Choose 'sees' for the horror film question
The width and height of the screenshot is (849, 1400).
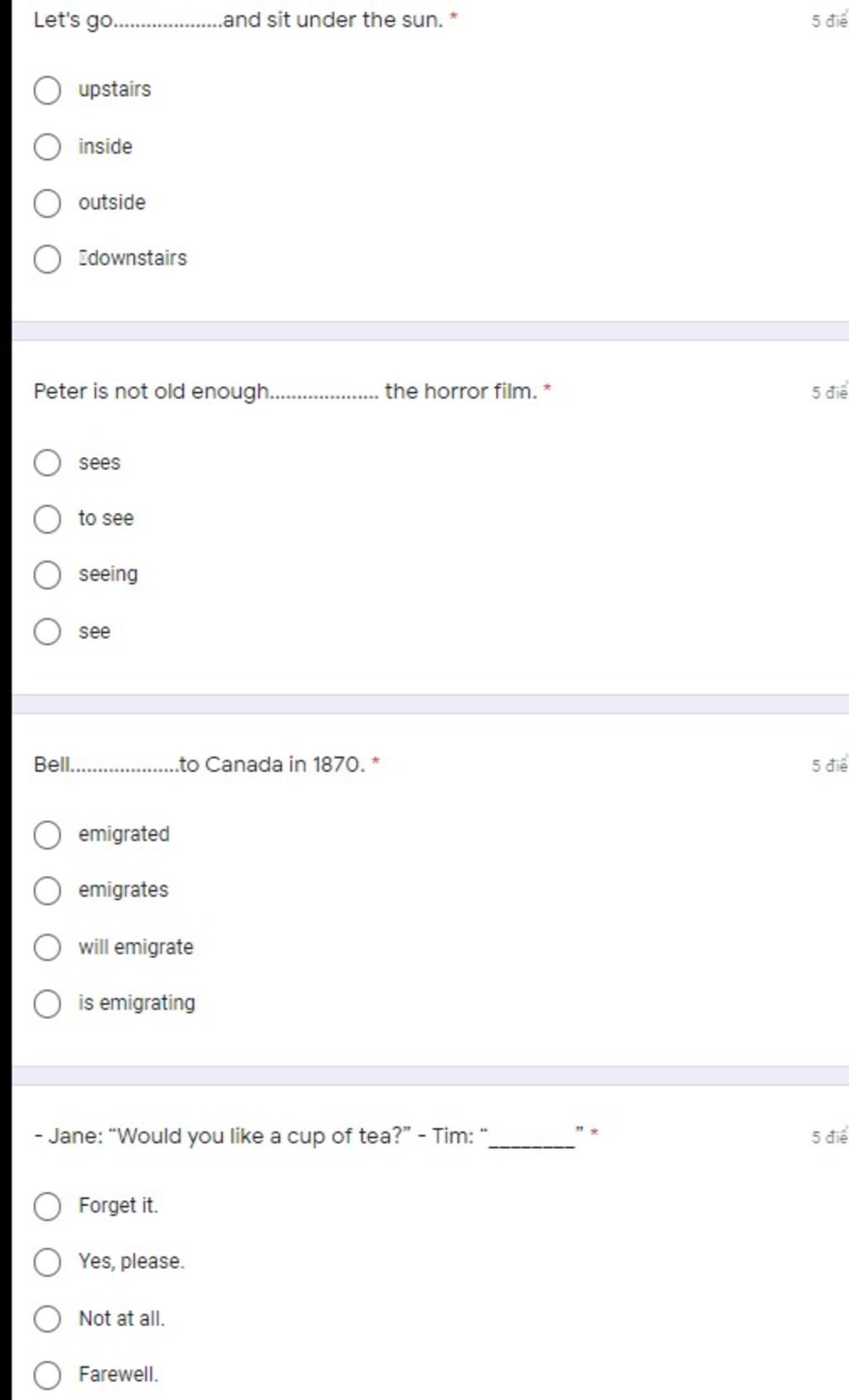click(x=47, y=463)
